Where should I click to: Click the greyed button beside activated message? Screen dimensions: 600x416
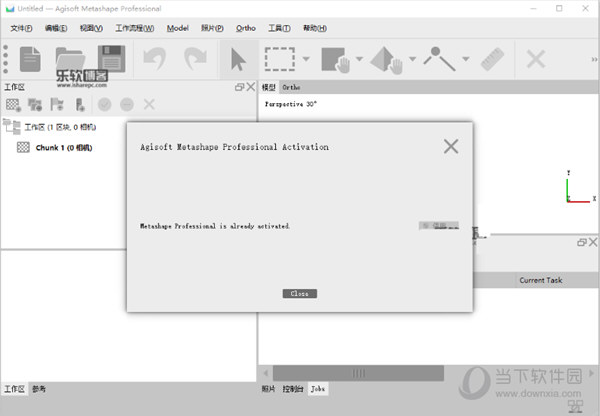(439, 226)
